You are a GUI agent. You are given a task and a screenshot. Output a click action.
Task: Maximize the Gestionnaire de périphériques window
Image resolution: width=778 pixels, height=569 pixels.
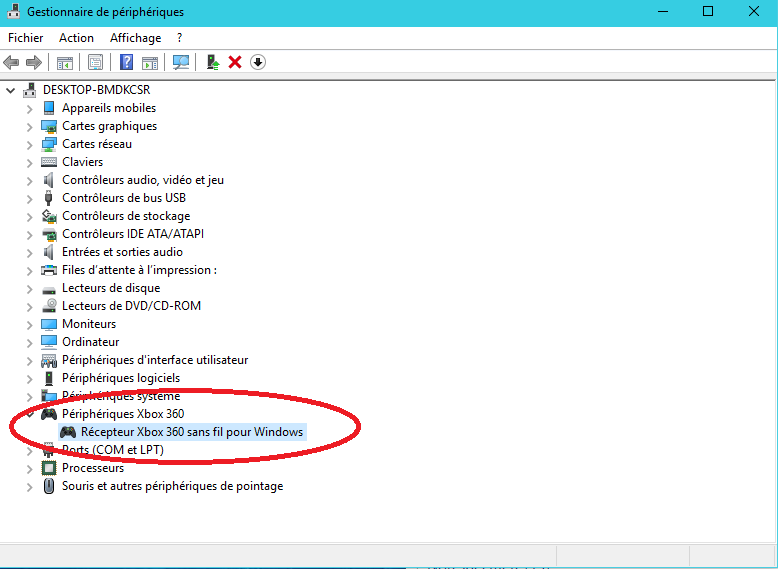tap(708, 11)
